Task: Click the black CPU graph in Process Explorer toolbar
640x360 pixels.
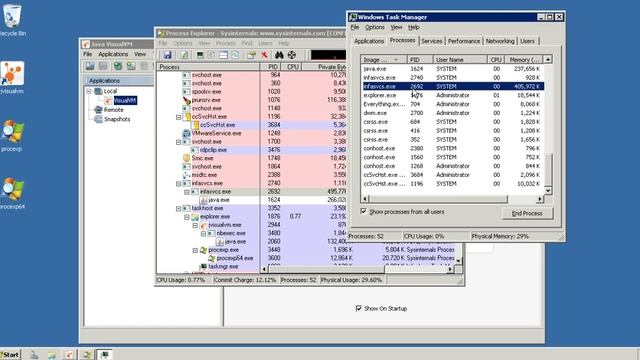Action: point(328,55)
